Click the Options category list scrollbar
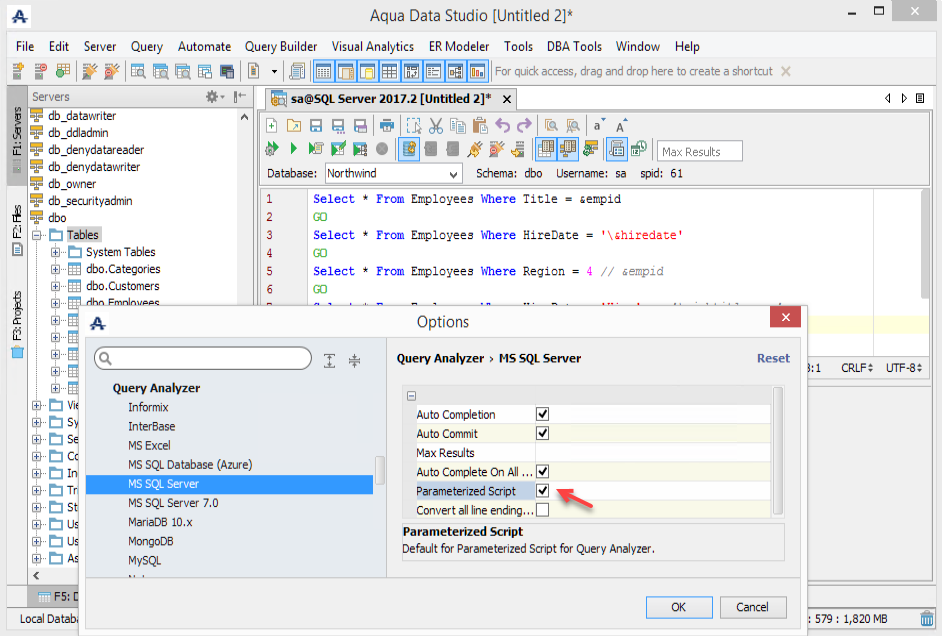Image resolution: width=942 pixels, height=636 pixels. pyautogui.click(x=378, y=468)
